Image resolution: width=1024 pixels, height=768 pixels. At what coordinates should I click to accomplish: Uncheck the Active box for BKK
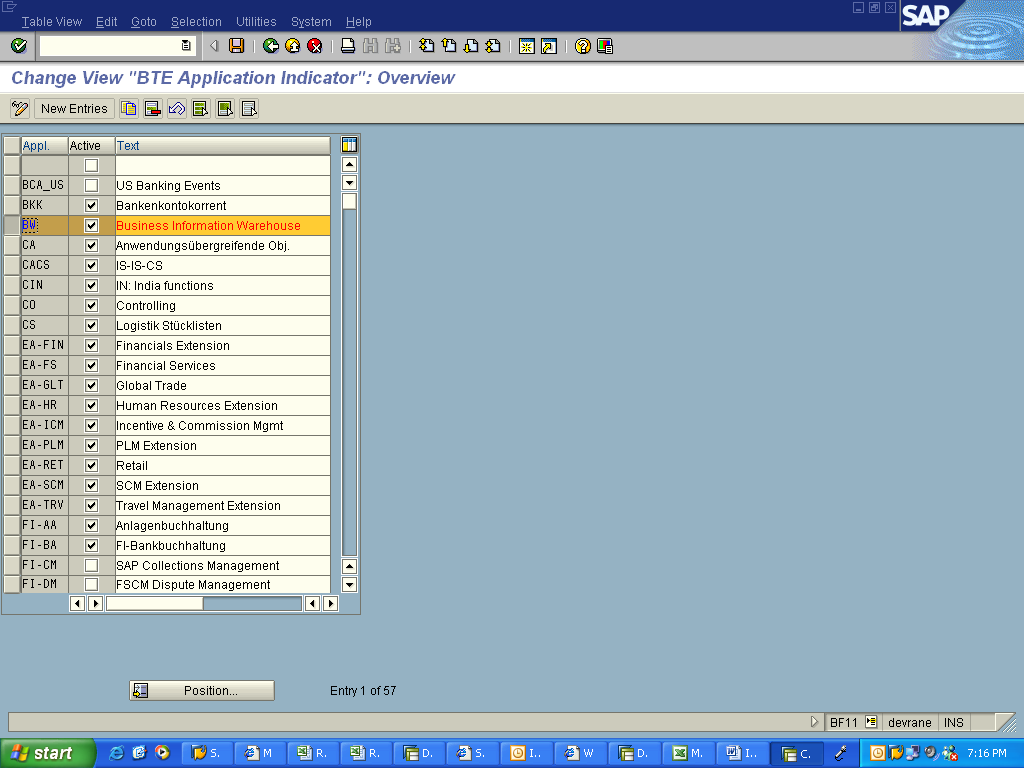click(x=91, y=206)
